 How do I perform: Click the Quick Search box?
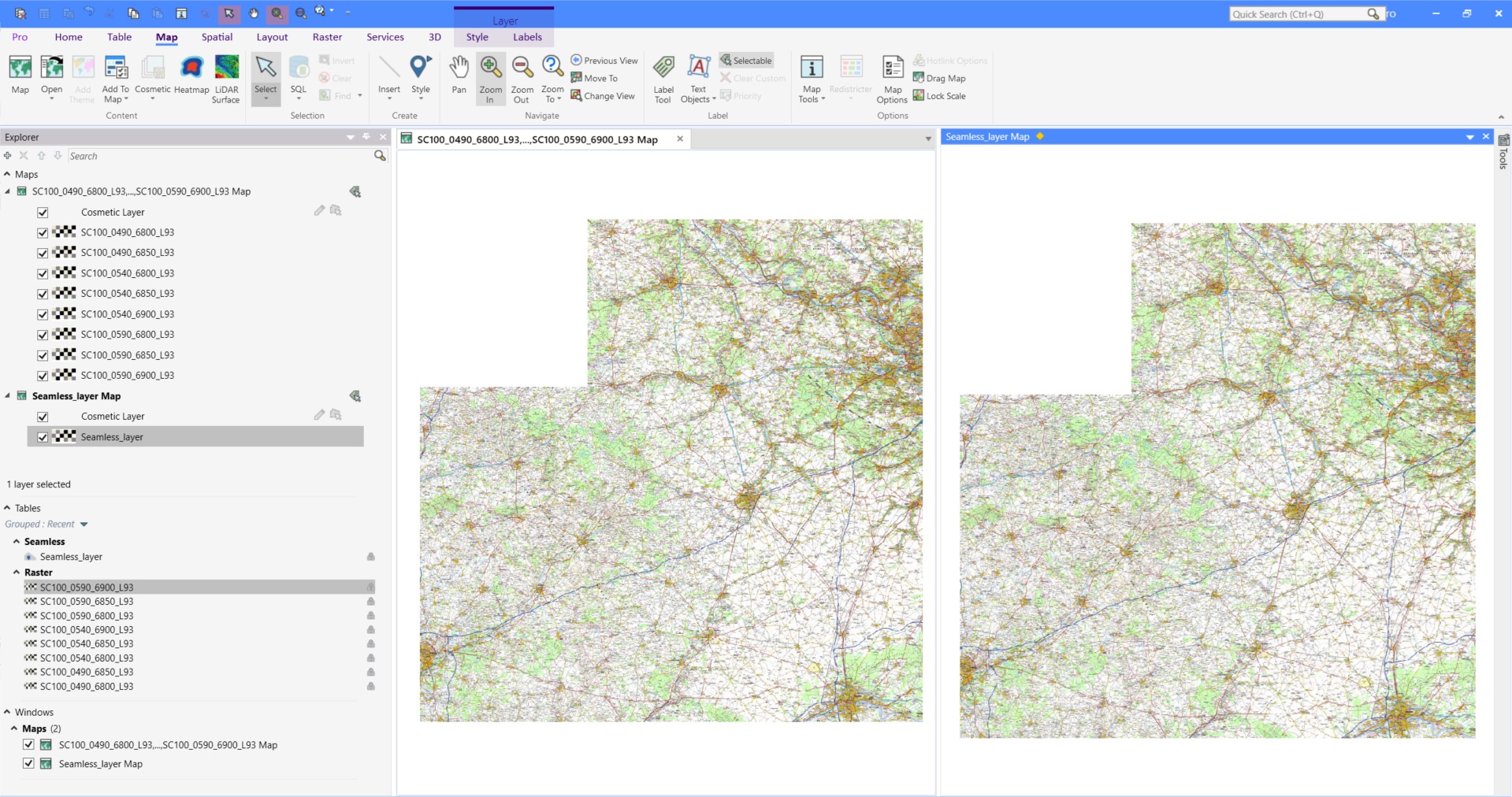[1298, 14]
